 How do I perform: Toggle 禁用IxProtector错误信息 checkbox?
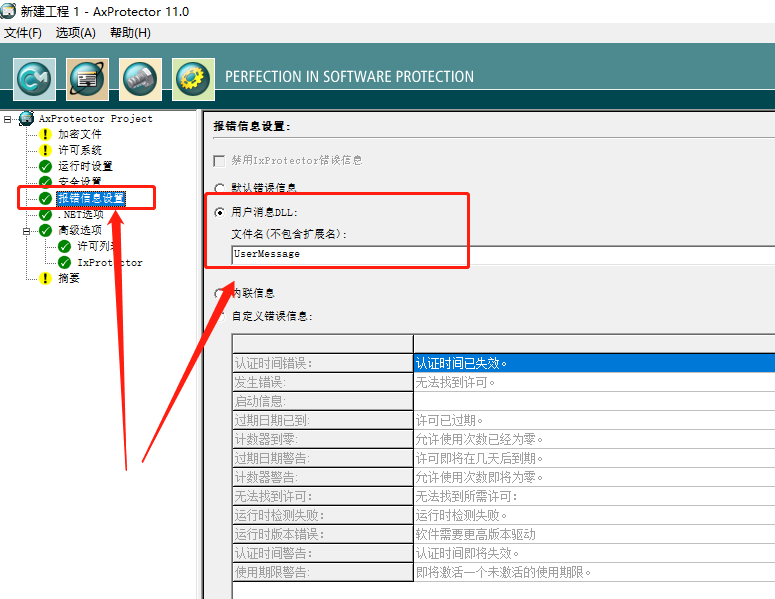tap(219, 161)
